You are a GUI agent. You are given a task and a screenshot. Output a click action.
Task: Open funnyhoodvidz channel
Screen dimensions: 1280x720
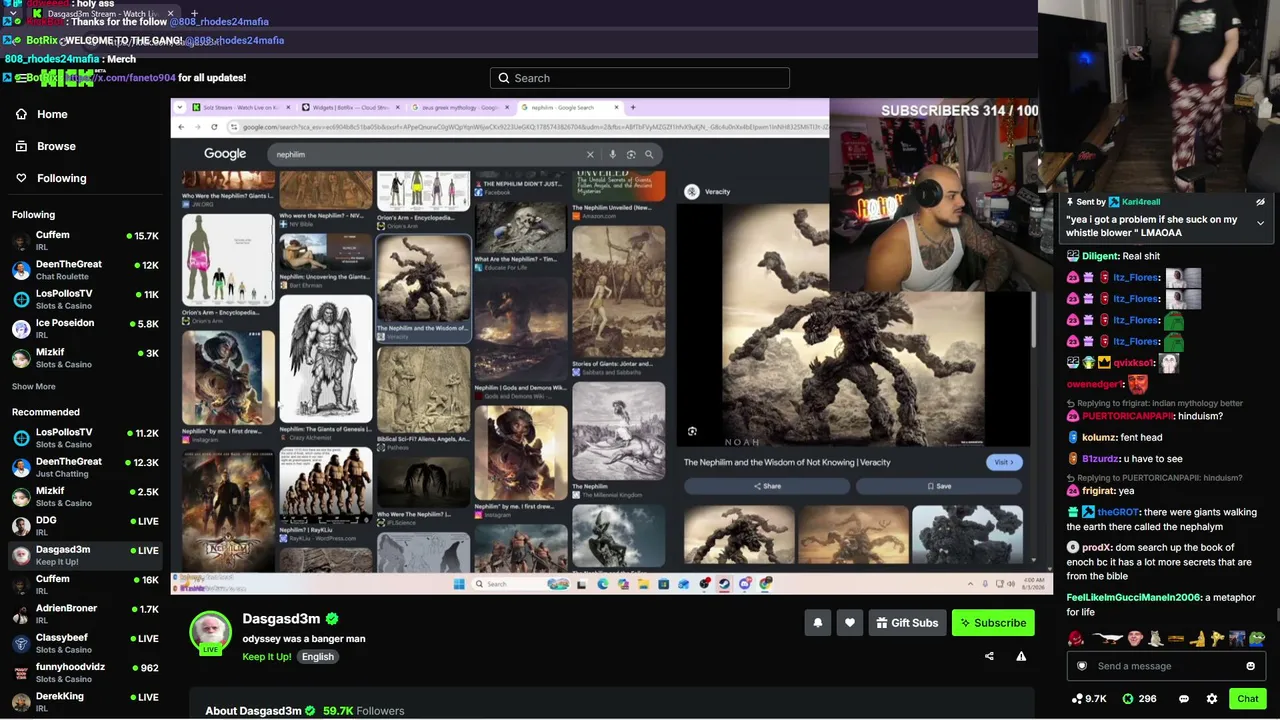(x=85, y=672)
